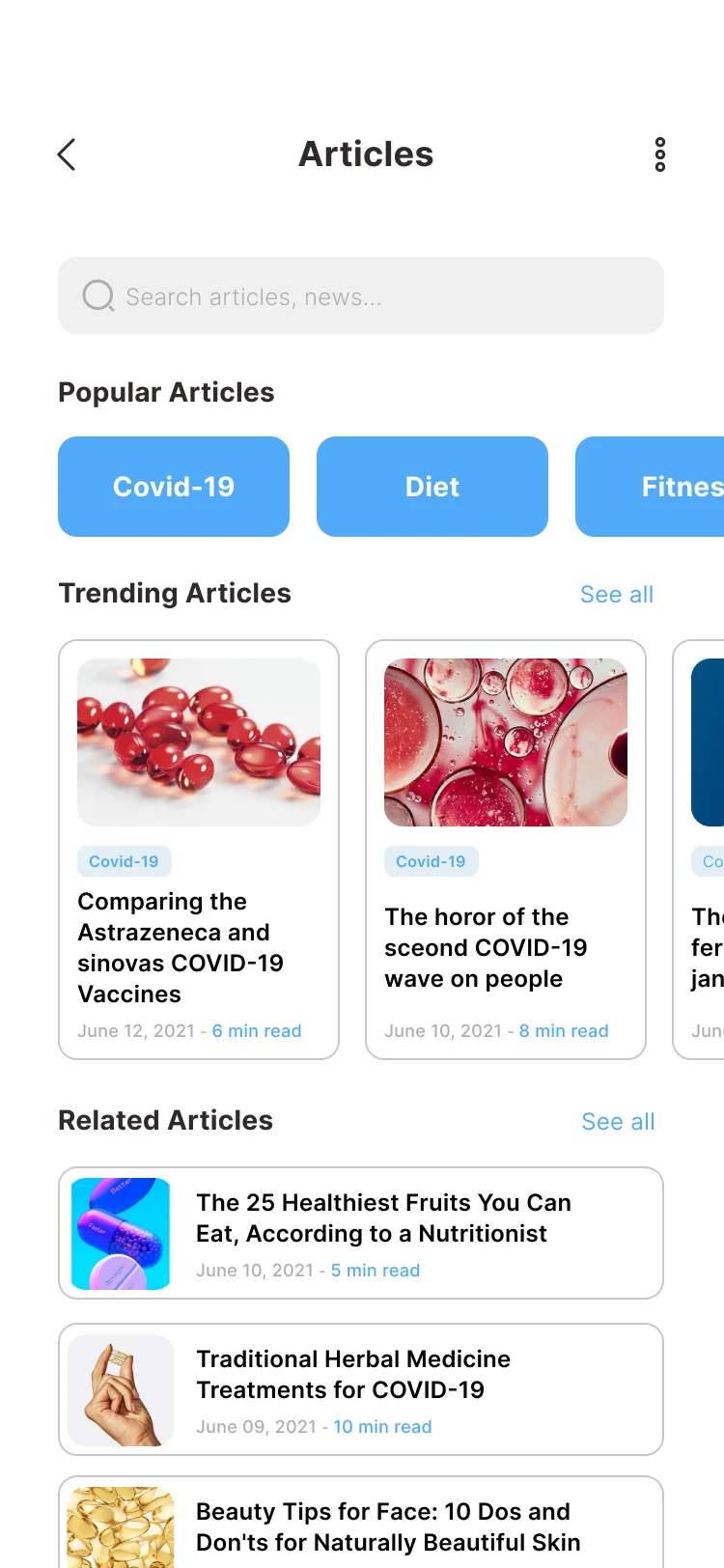Screen dimensions: 724x1568
Task: Tap the back arrow icon
Action: (x=67, y=154)
